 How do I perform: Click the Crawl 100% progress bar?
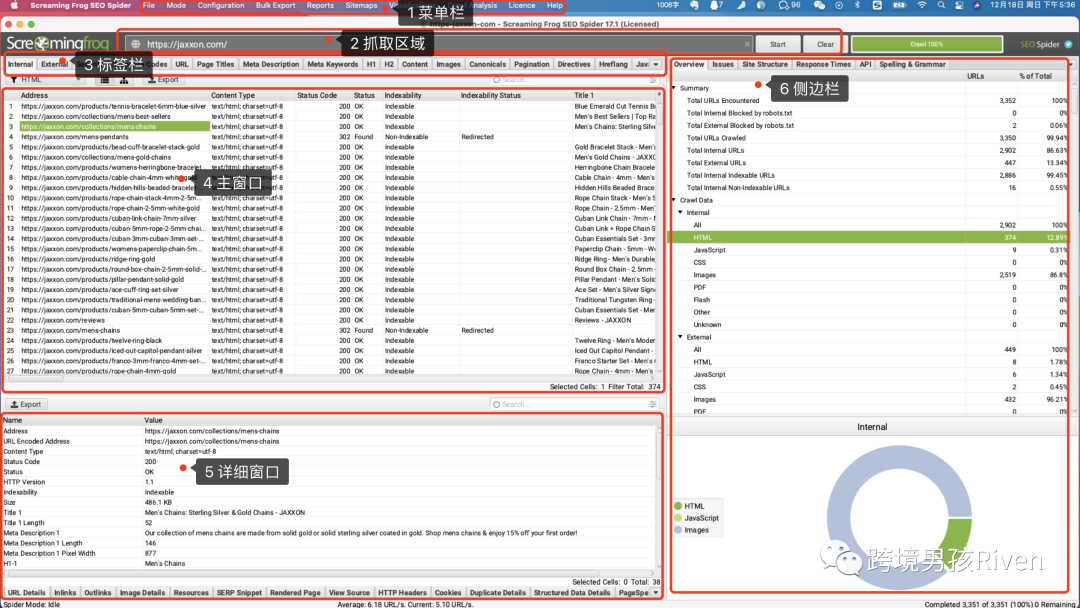926,44
